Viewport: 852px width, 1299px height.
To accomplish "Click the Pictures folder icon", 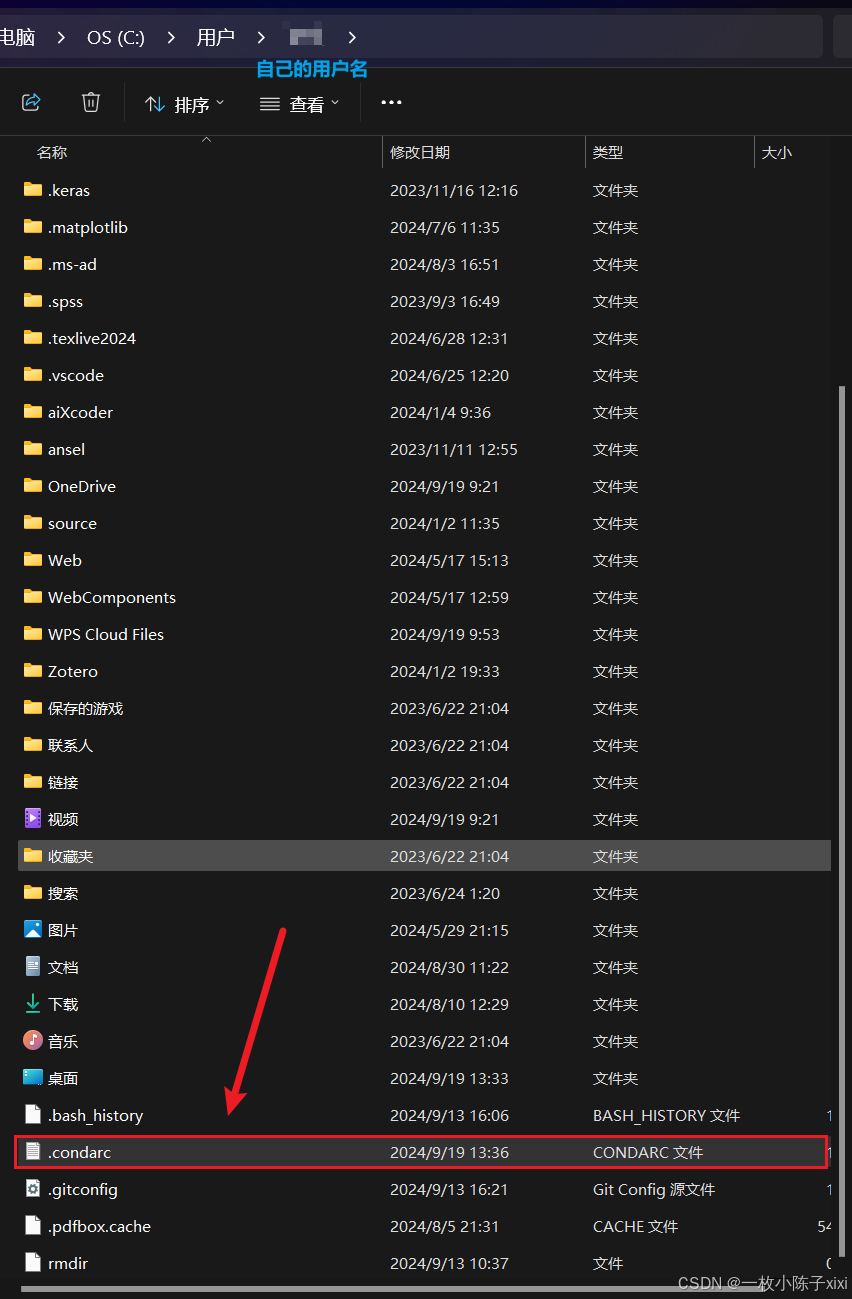I will (x=33, y=930).
